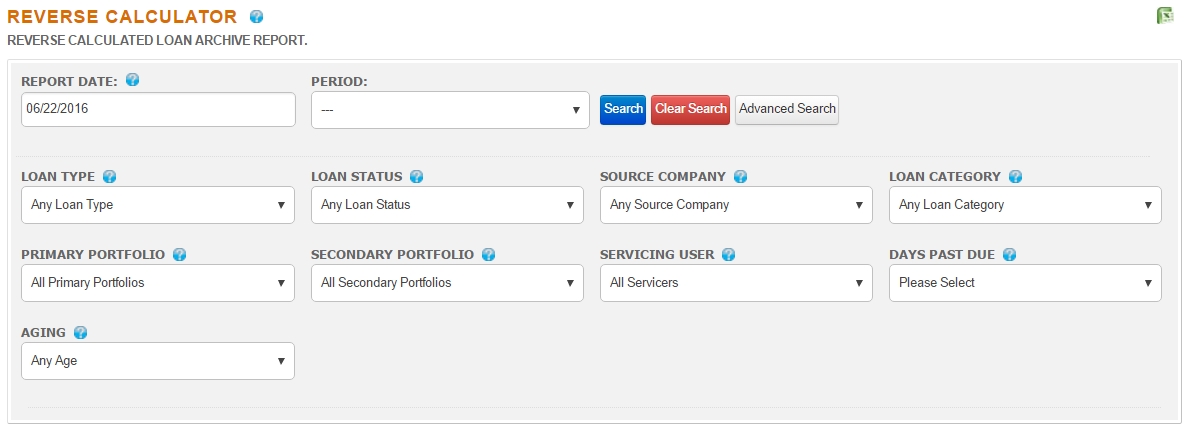Open Advanced Search options
This screenshot has height=430, width=1188.
(786, 109)
